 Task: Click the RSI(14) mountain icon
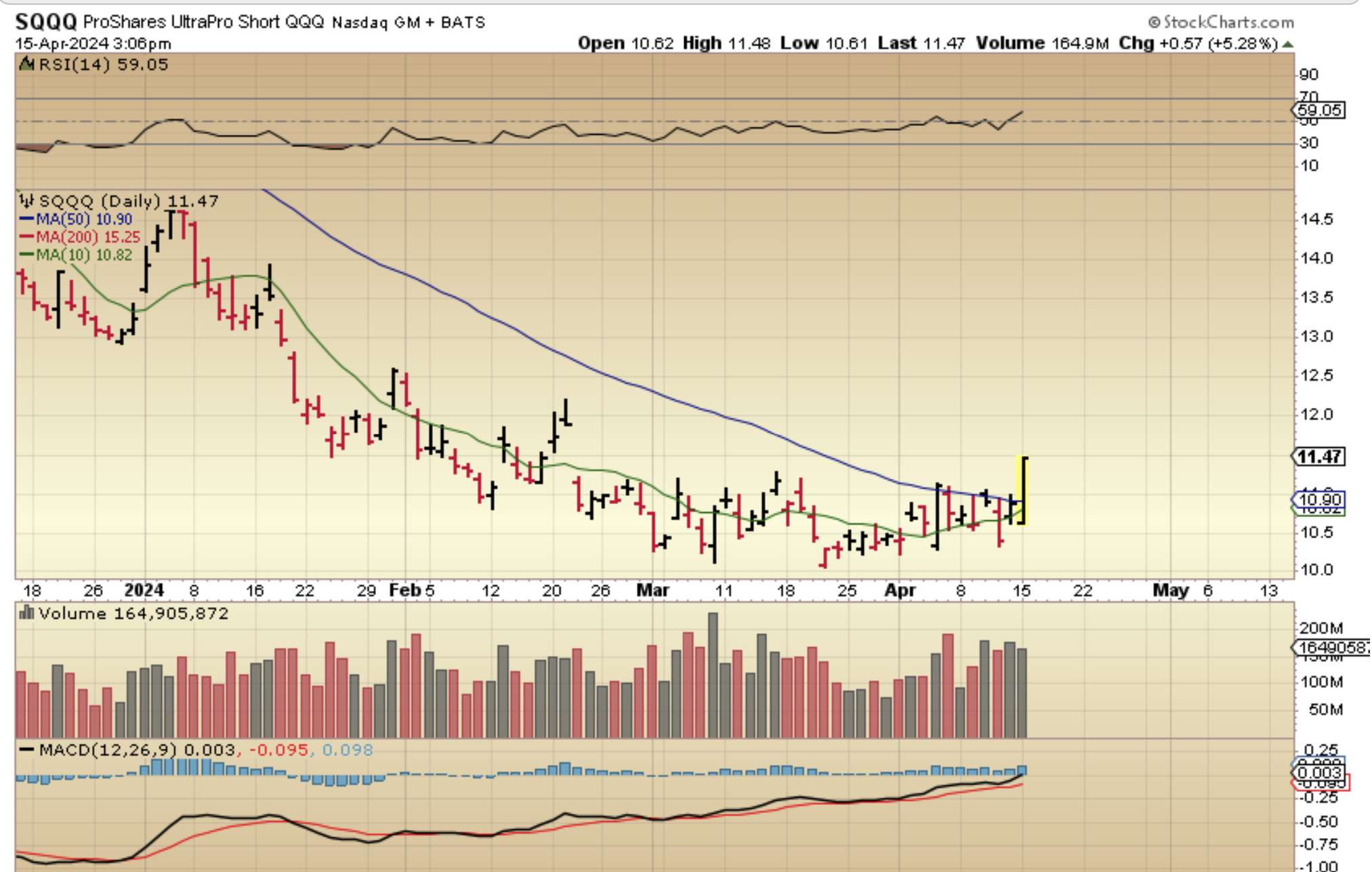pyautogui.click(x=27, y=65)
